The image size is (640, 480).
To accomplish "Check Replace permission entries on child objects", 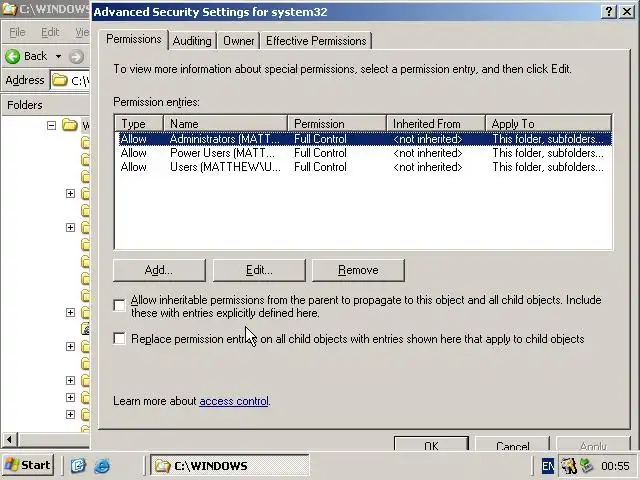I will pyautogui.click(x=119, y=338).
